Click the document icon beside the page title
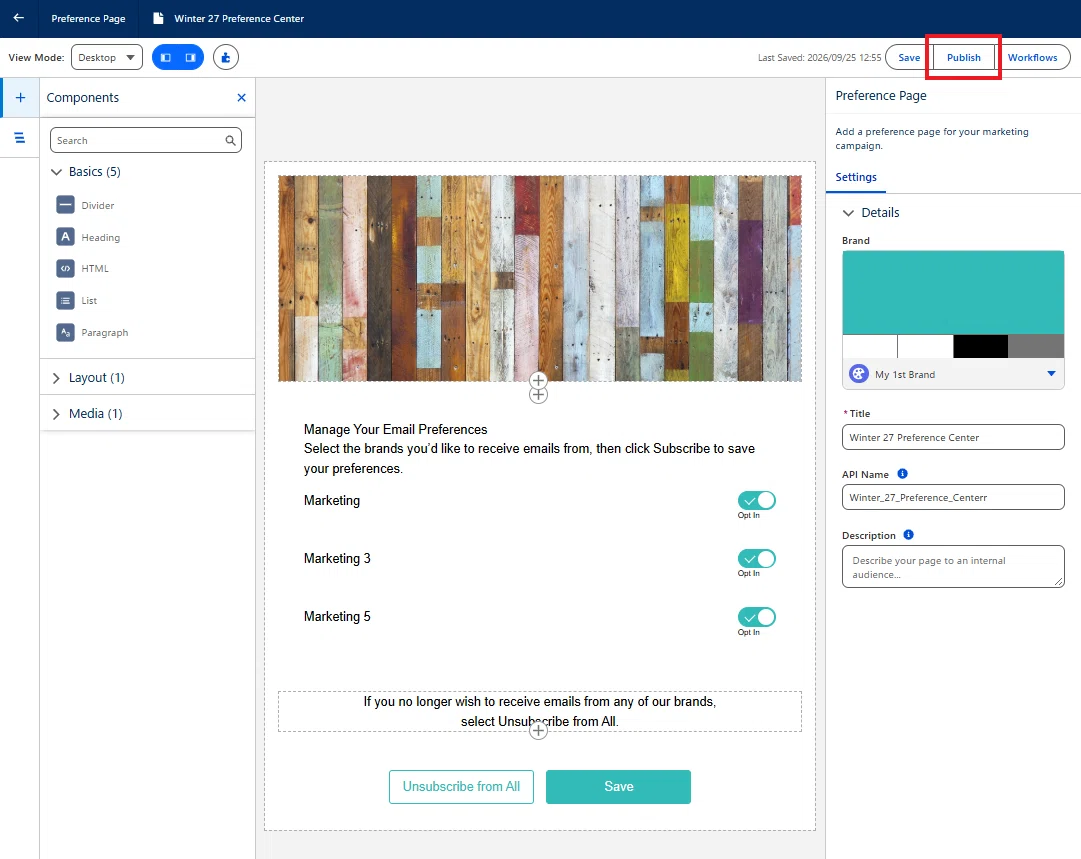 158,18
